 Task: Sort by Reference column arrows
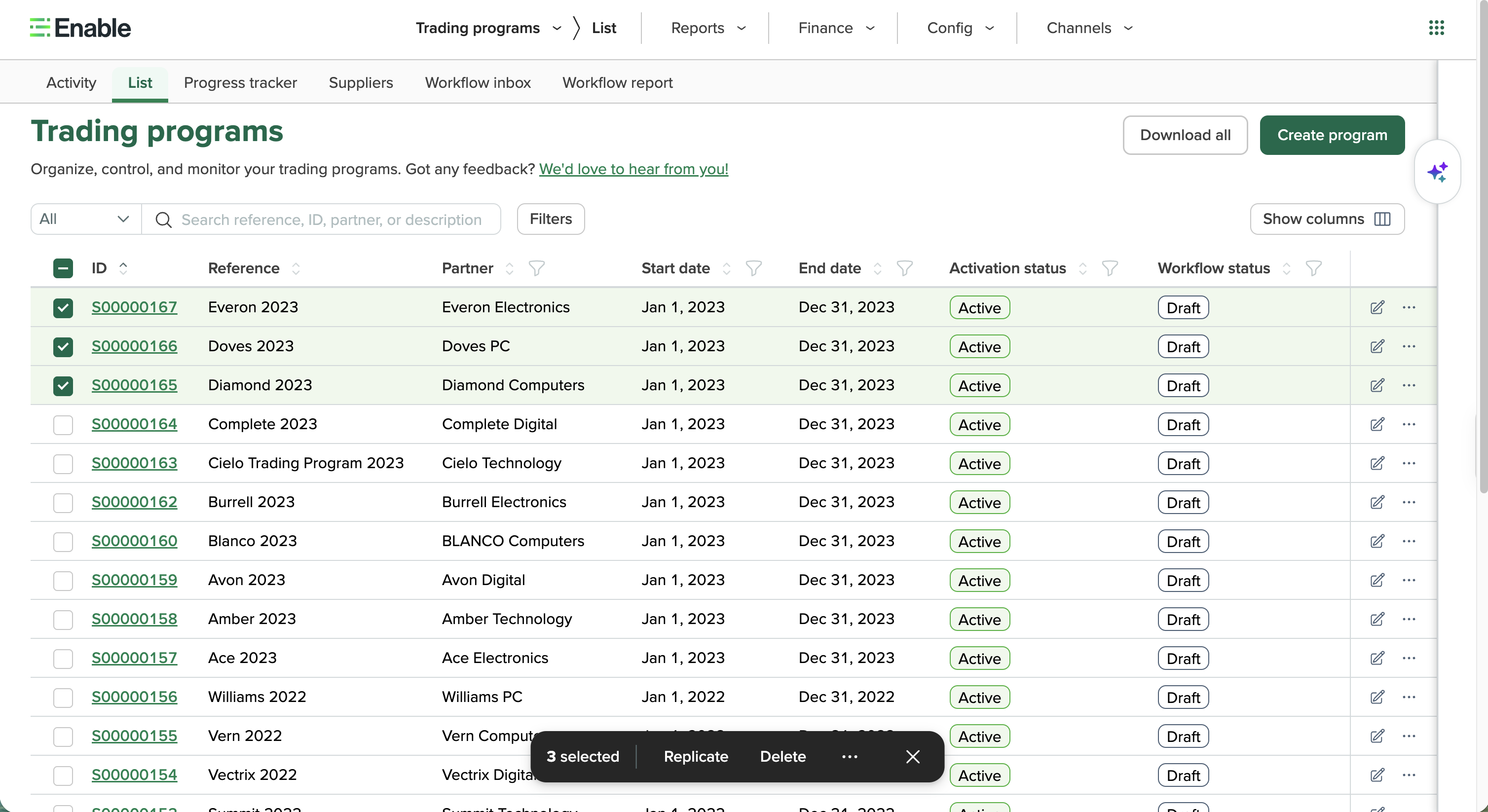[x=296, y=268]
